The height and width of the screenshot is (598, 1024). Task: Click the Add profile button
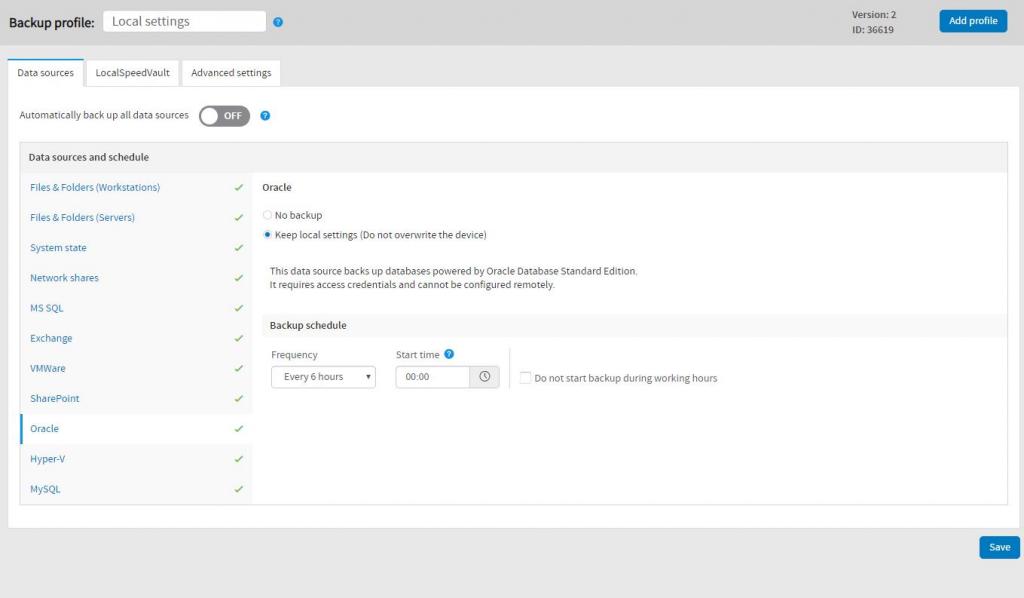[x=972, y=20]
